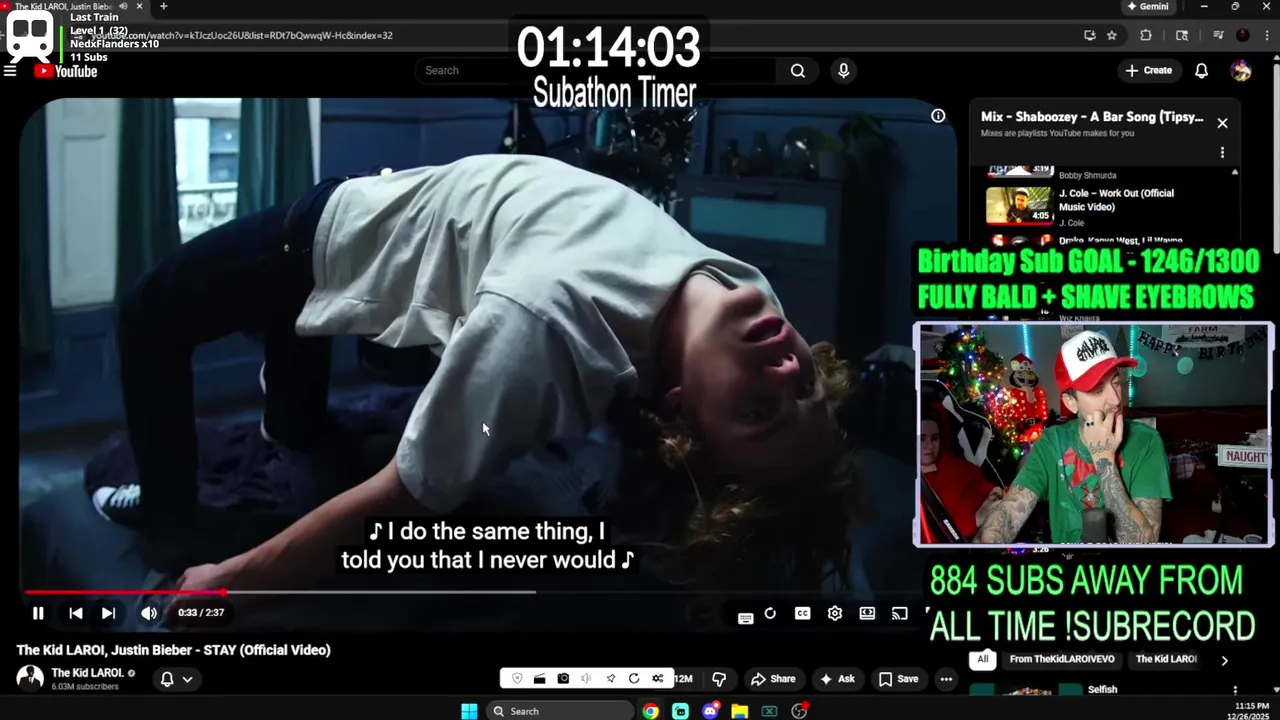Image resolution: width=1280 pixels, height=720 pixels.
Task: Open a new Chrome tab
Action: tap(163, 6)
